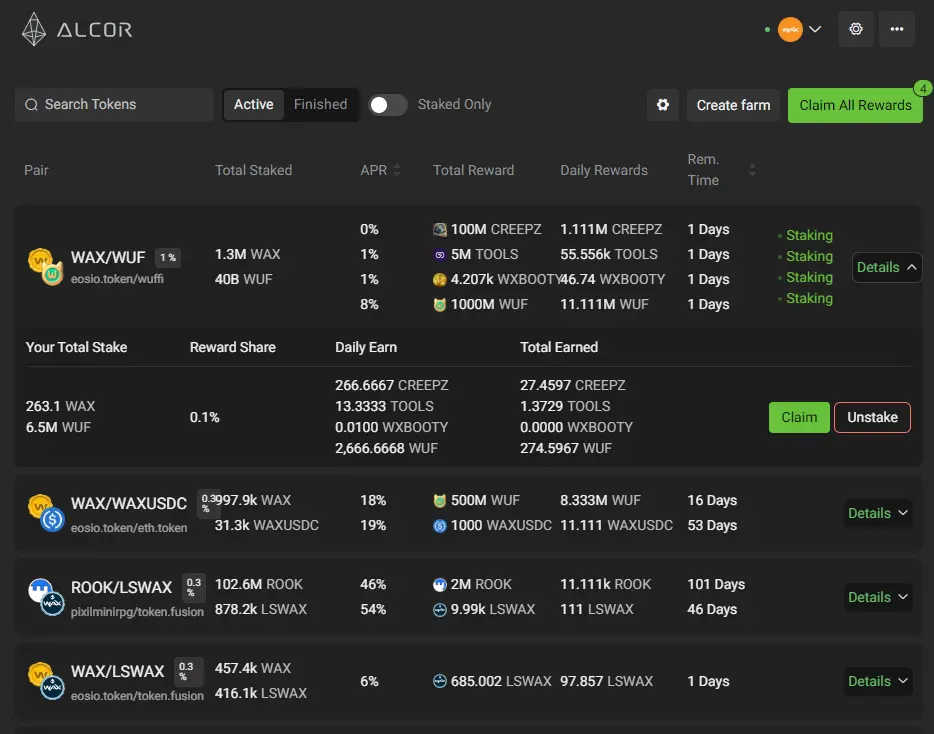Image resolution: width=934 pixels, height=734 pixels.
Task: Click pixilminirpg/token.fusion contract text
Action: [137, 612]
